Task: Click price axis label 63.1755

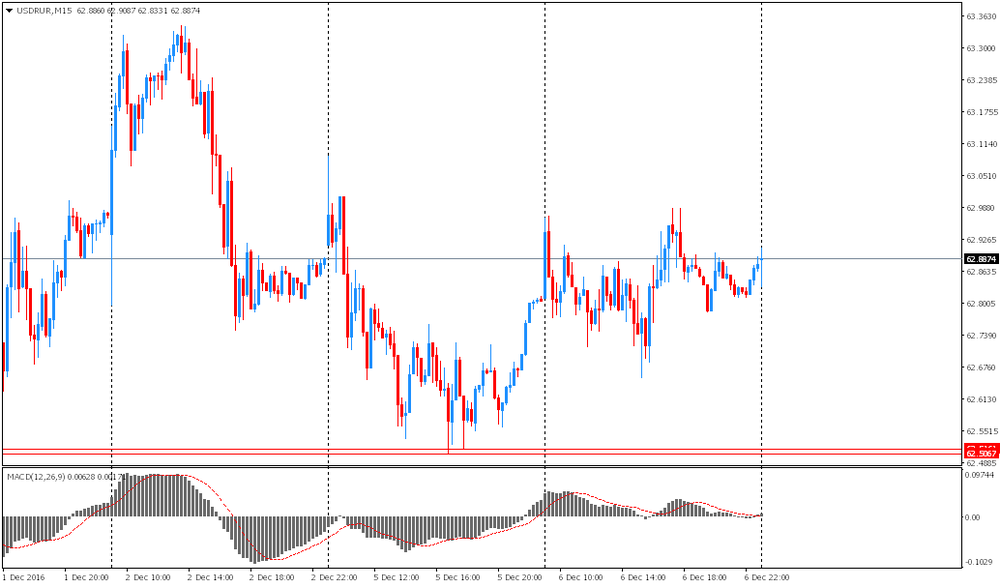Action: 981,112
